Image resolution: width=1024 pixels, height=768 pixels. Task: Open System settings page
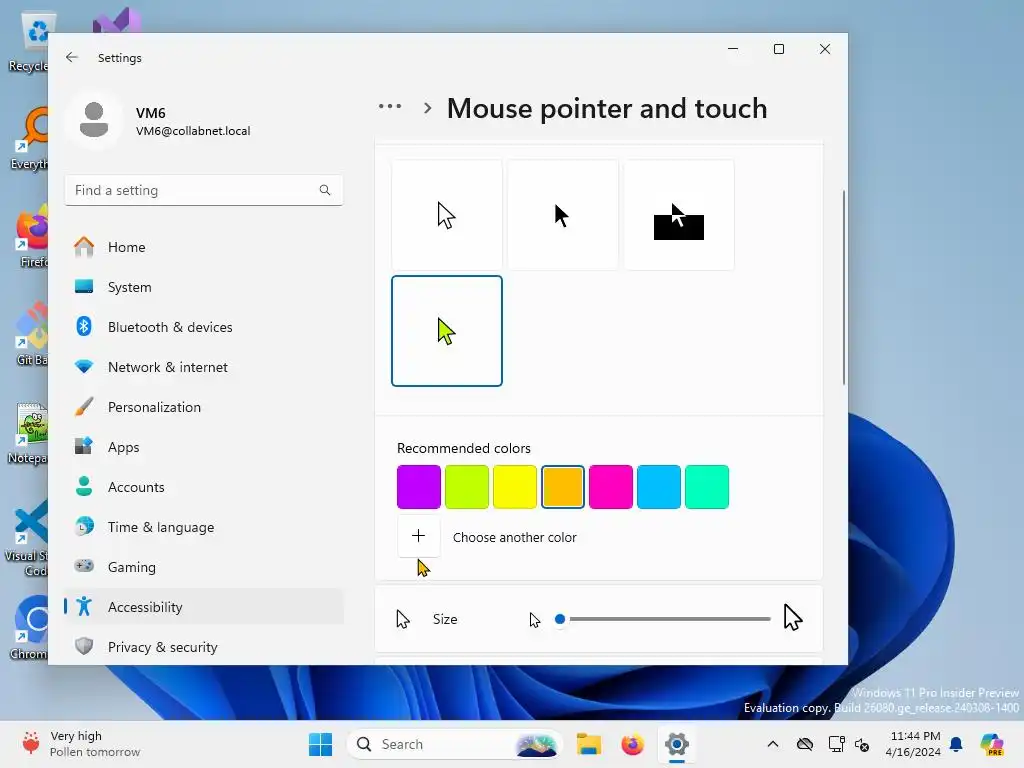[x=204, y=287]
